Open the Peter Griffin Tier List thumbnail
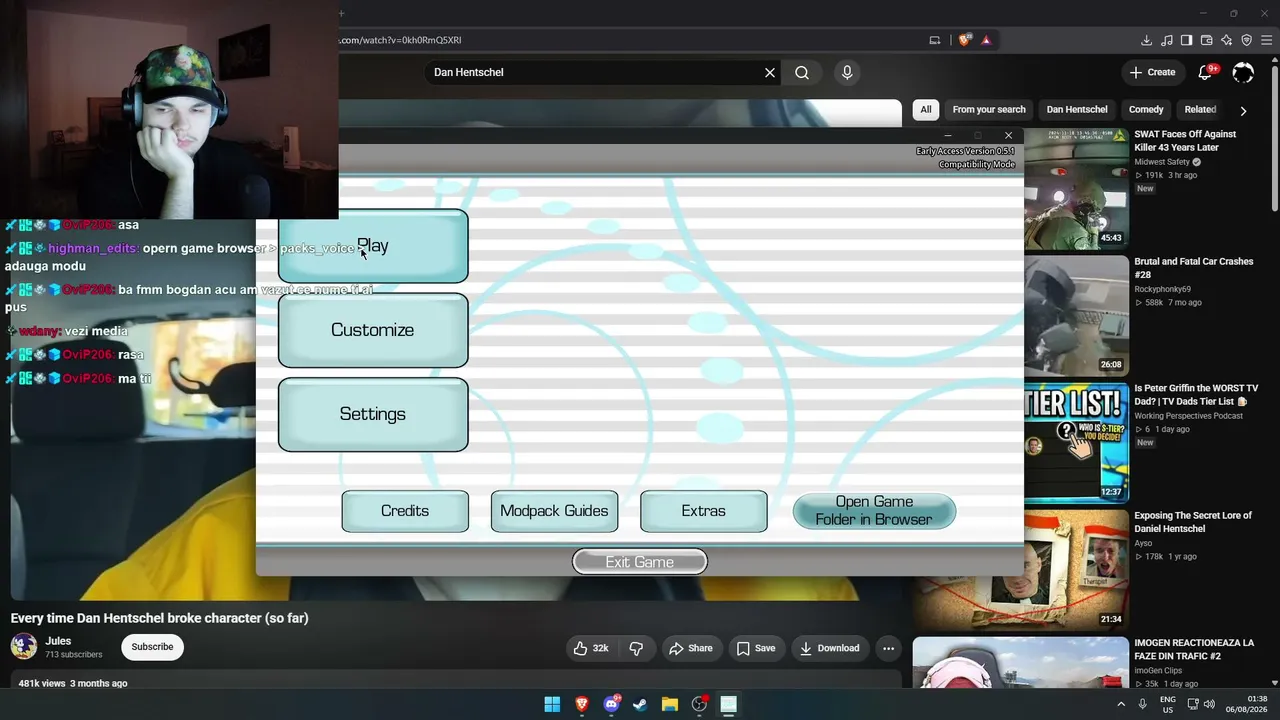 pos(1076,442)
